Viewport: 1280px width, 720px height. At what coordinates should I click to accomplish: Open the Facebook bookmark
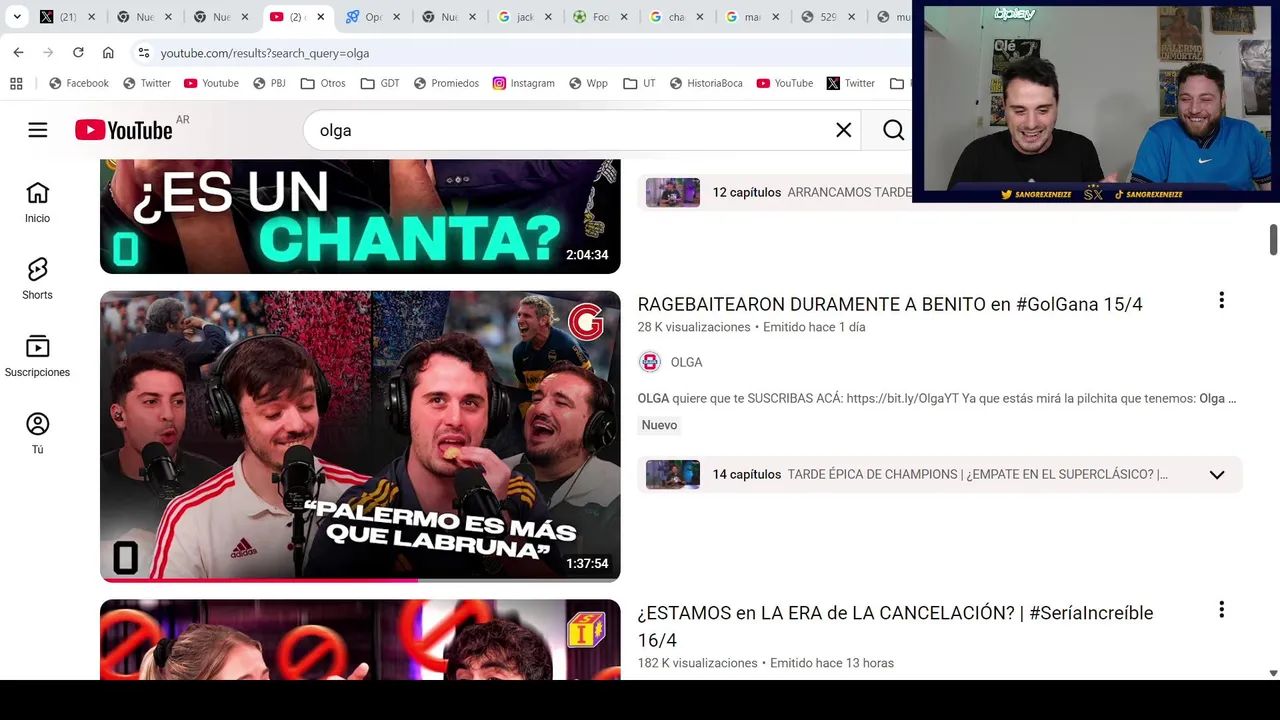point(79,83)
